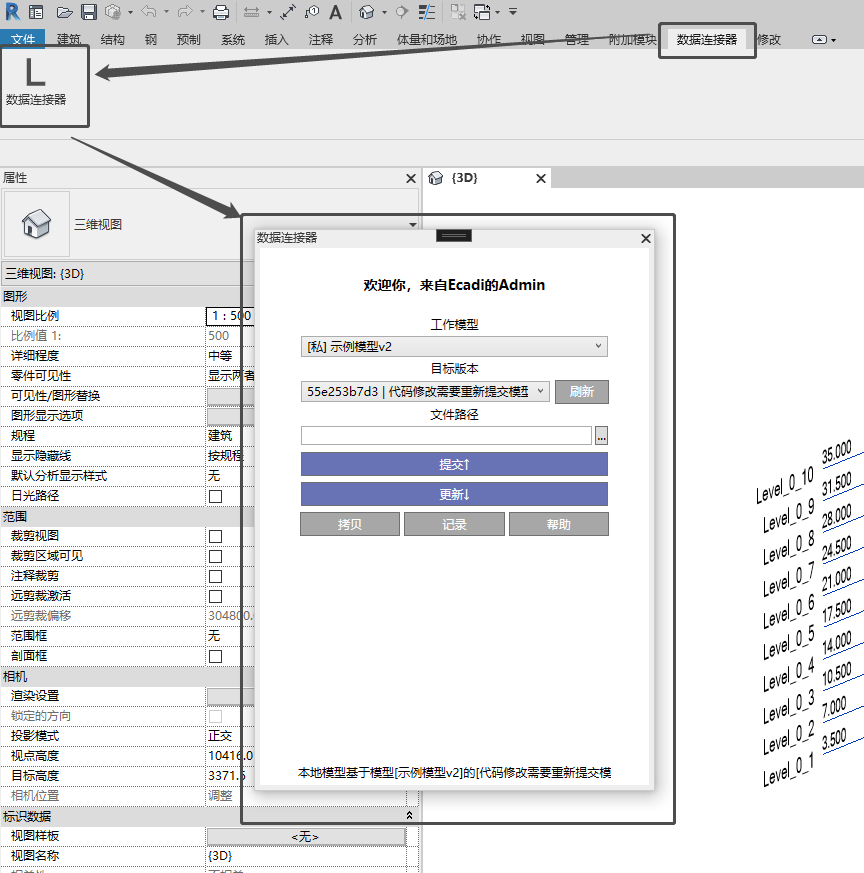Open the 文件 menu
Screen dimensions: 864x873
[23, 40]
